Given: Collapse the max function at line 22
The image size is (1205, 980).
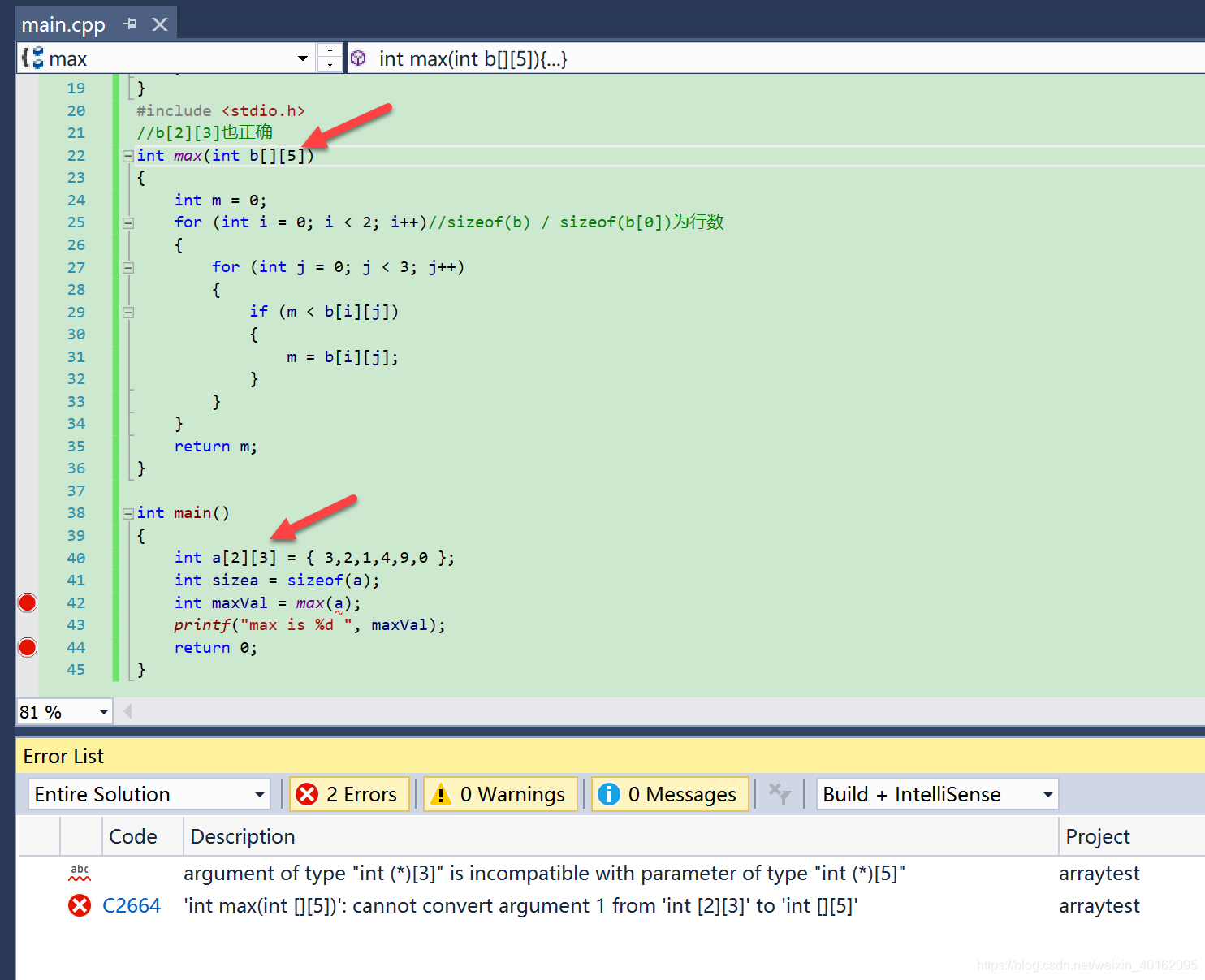Looking at the screenshot, I should click(128, 156).
